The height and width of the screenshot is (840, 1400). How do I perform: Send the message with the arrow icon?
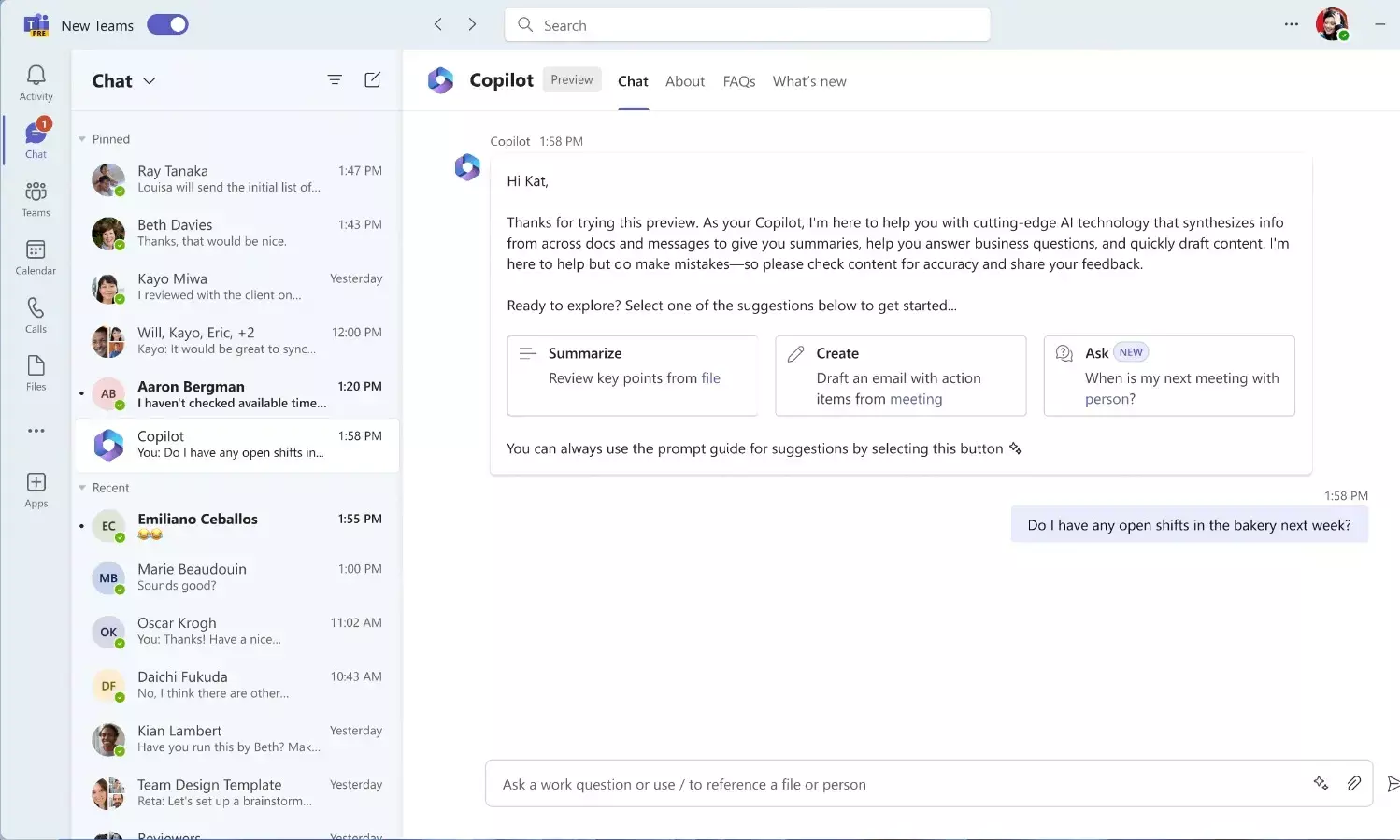coord(1393,783)
